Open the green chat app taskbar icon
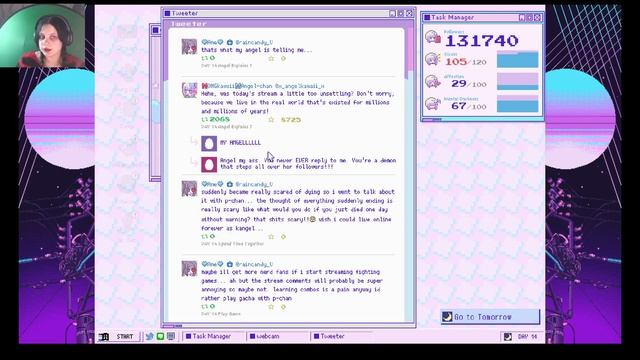The height and width of the screenshot is (360, 640). pos(160,336)
